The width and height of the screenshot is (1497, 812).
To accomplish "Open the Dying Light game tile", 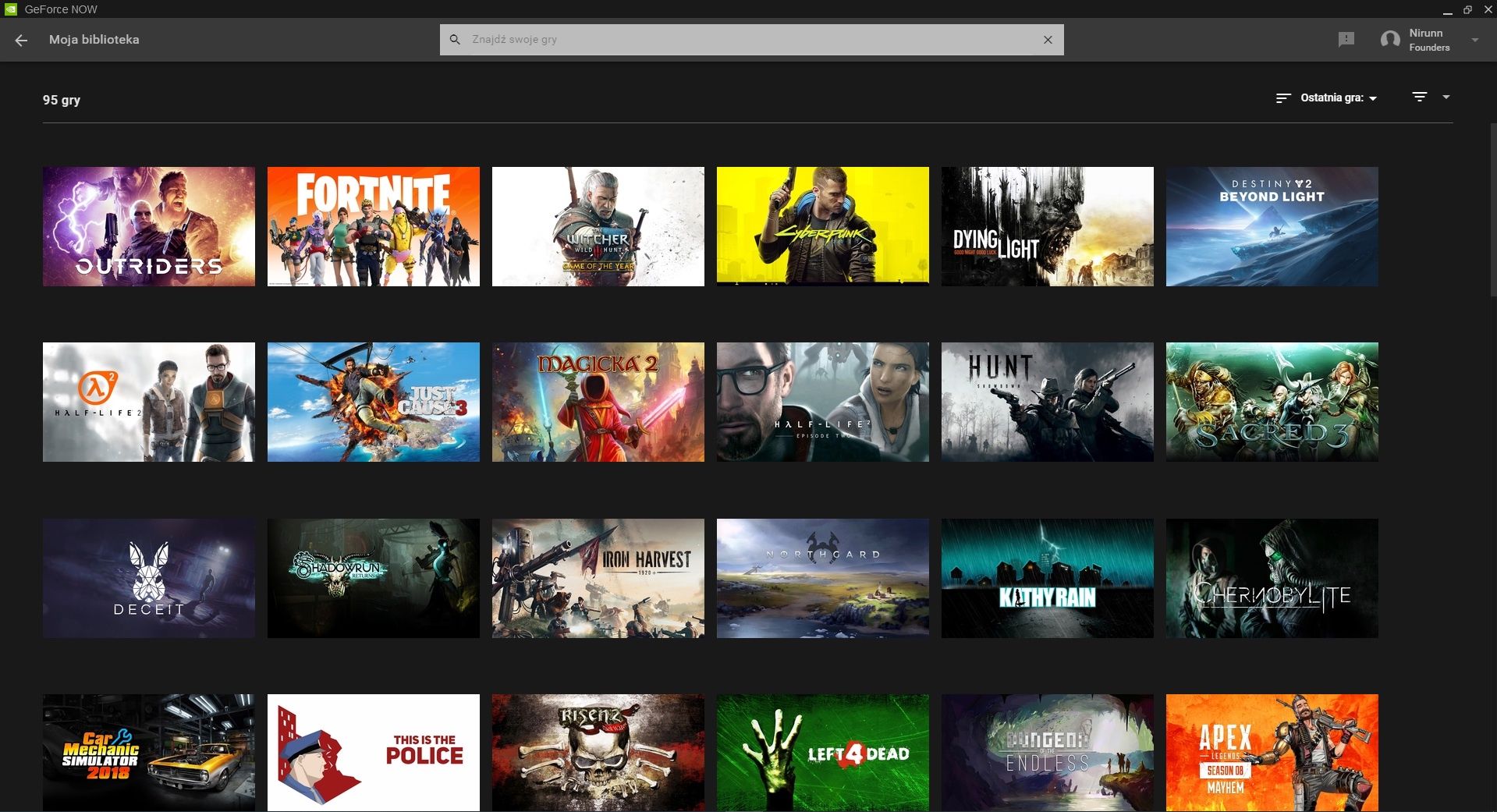I will click(x=1047, y=226).
